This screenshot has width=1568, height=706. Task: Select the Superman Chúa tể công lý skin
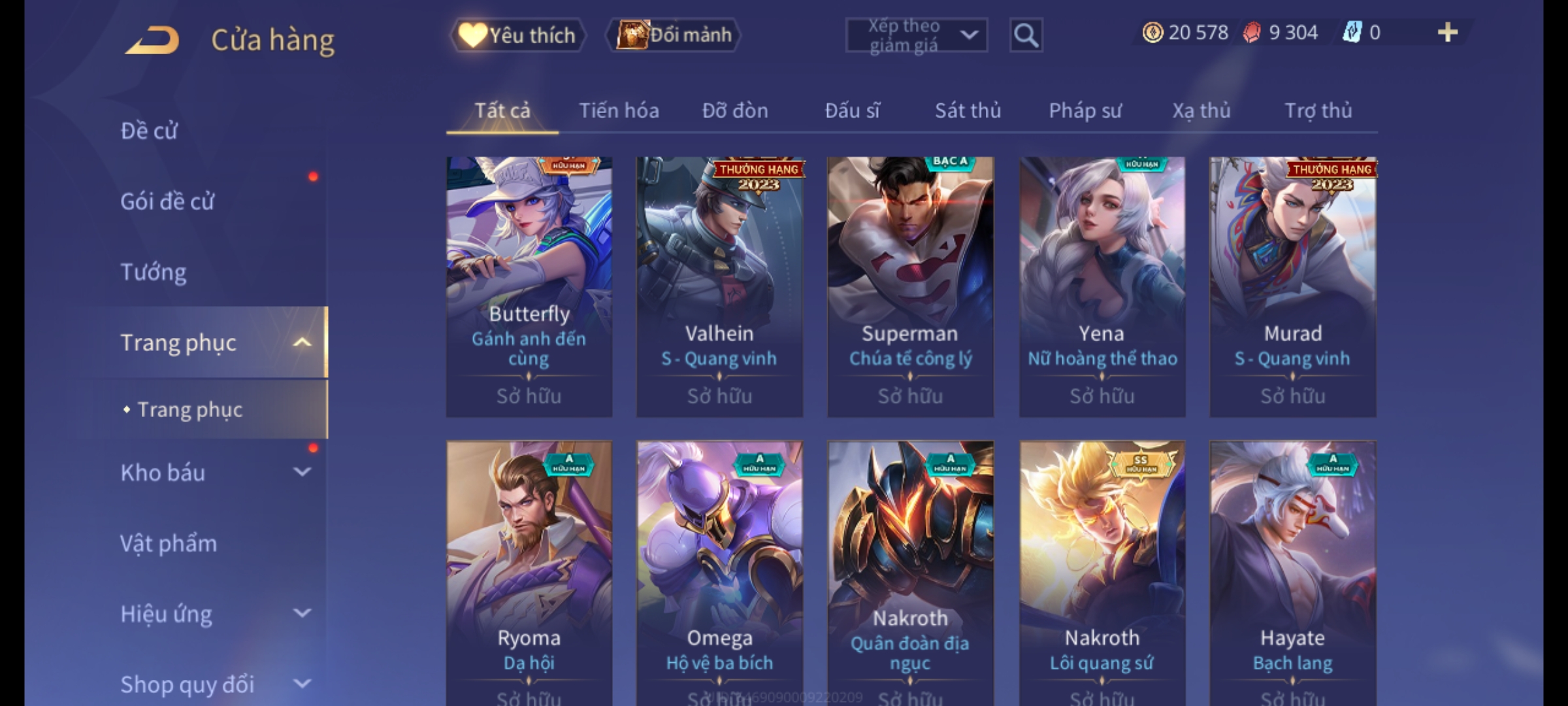pos(910,286)
